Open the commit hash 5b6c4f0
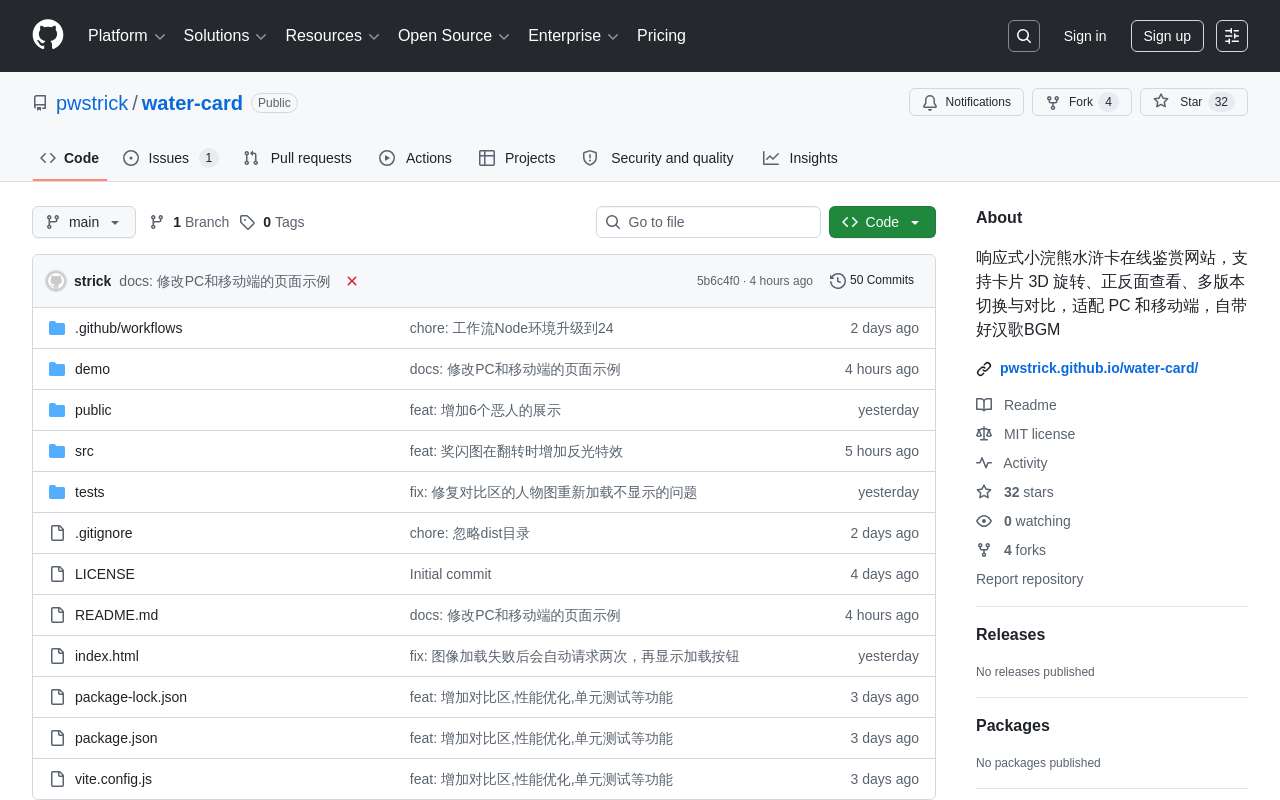This screenshot has width=1280, height=800. (x=718, y=281)
